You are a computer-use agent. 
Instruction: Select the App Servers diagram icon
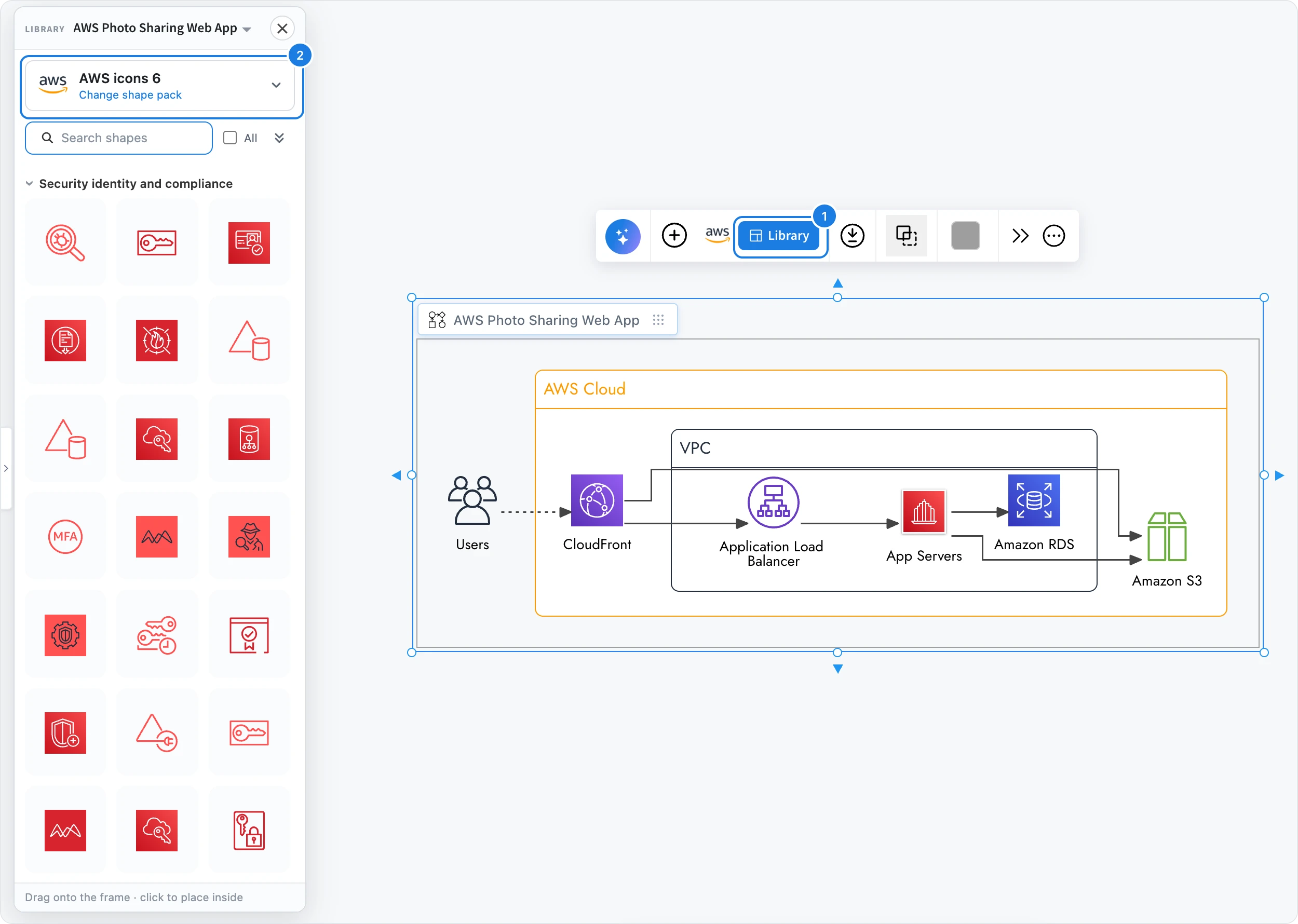(x=924, y=511)
